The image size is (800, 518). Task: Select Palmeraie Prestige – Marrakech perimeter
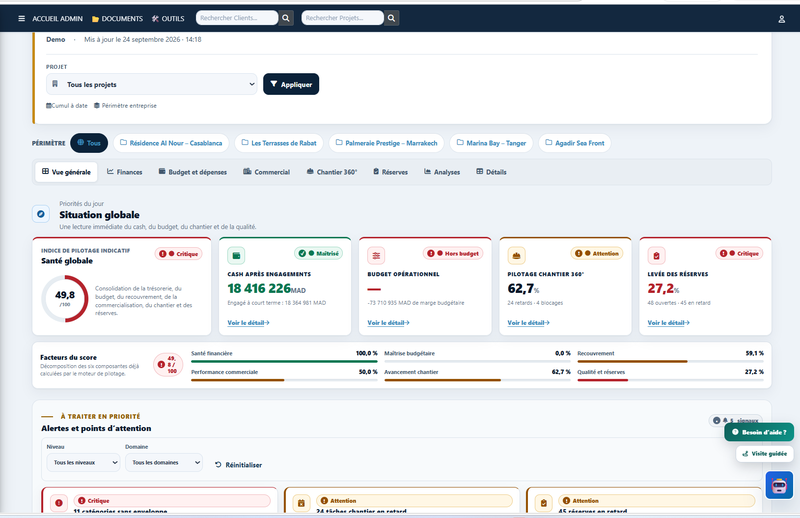click(386, 143)
